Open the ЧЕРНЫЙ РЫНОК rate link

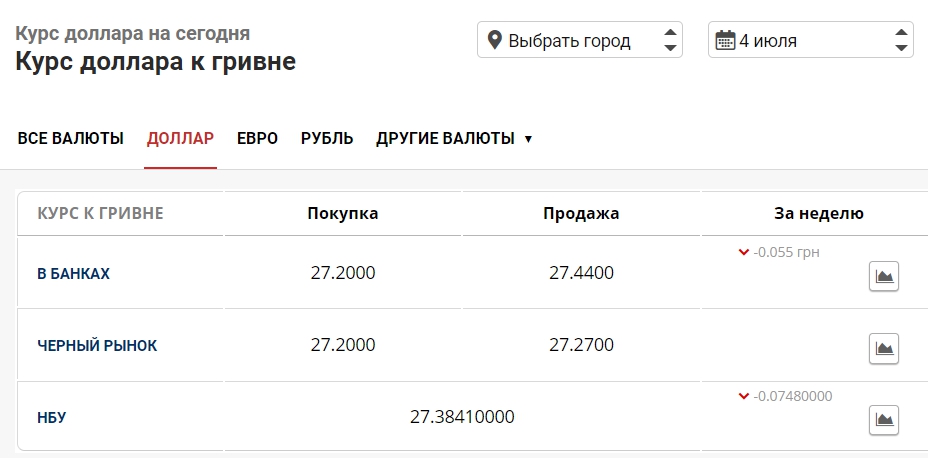click(97, 345)
